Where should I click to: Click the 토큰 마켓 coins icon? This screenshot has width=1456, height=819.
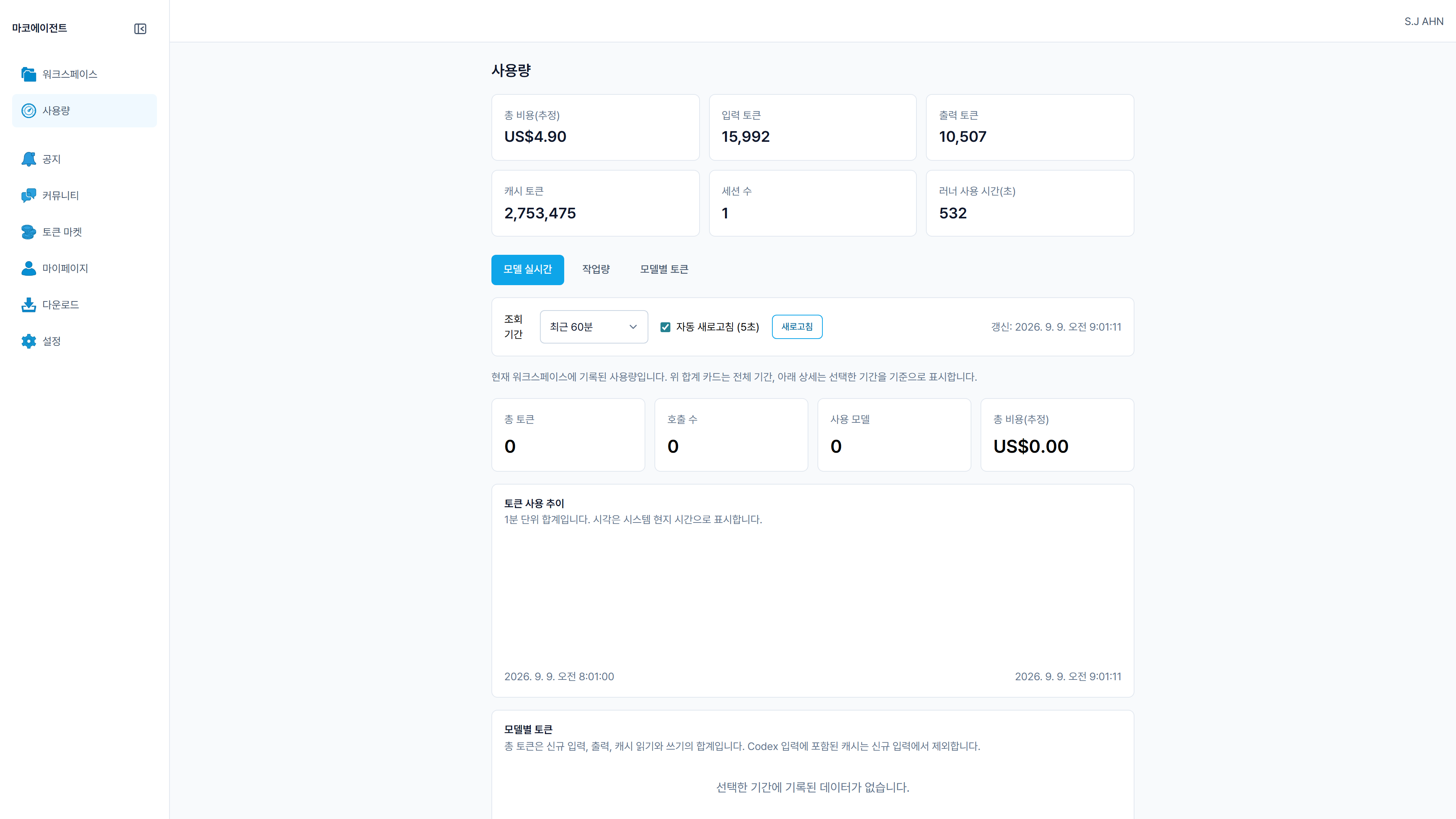point(29,232)
